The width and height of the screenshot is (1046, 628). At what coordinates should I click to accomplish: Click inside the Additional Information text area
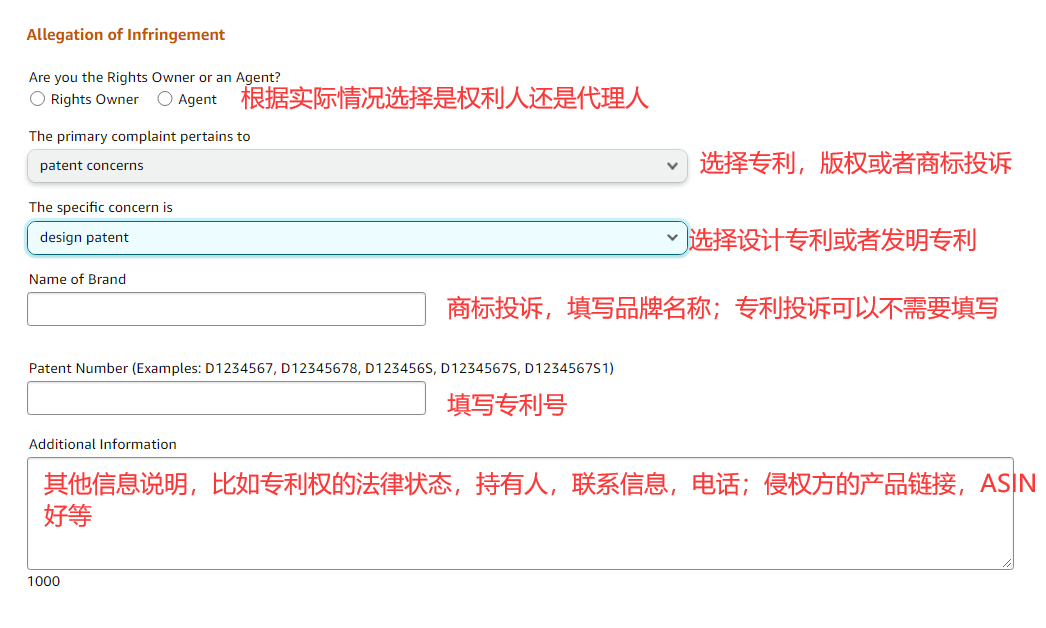pyautogui.click(x=520, y=510)
